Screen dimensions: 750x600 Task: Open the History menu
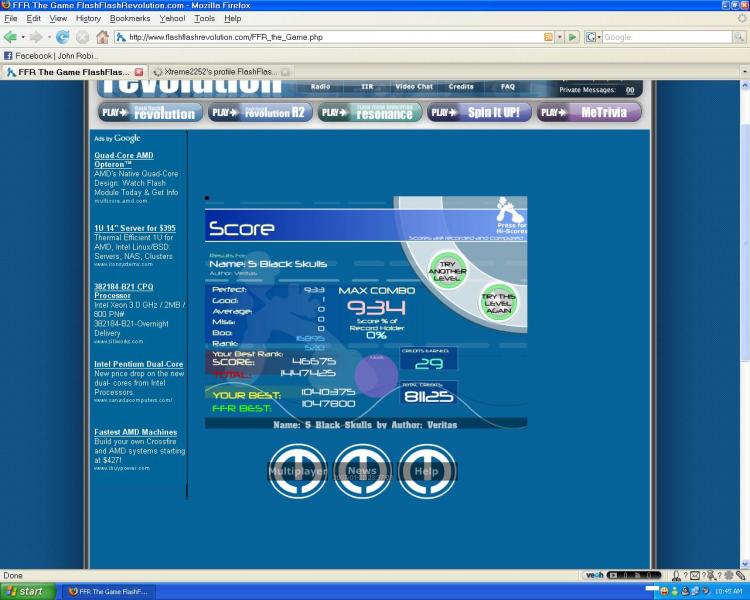[88, 18]
